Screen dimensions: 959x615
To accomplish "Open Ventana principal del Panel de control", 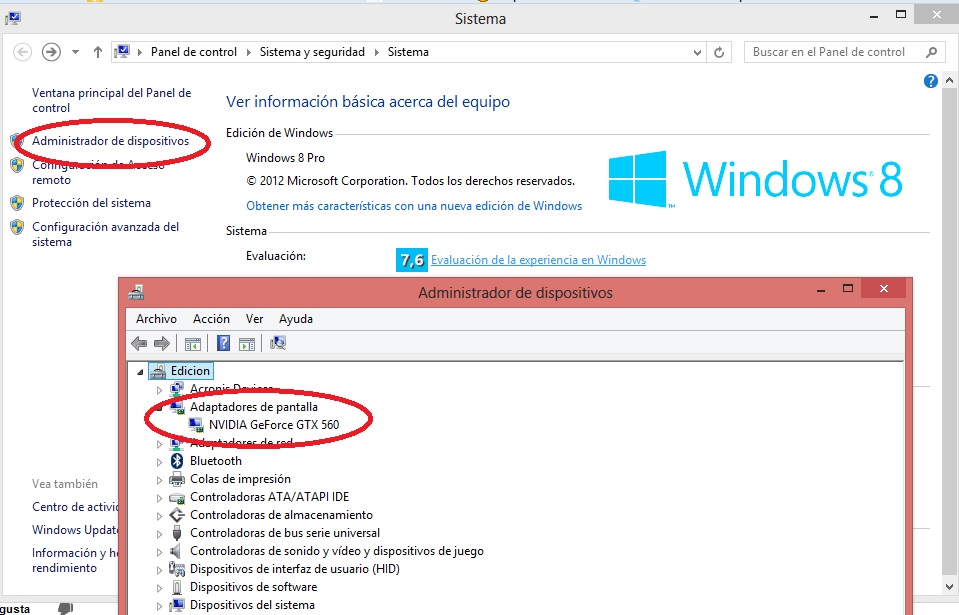I will [x=111, y=100].
